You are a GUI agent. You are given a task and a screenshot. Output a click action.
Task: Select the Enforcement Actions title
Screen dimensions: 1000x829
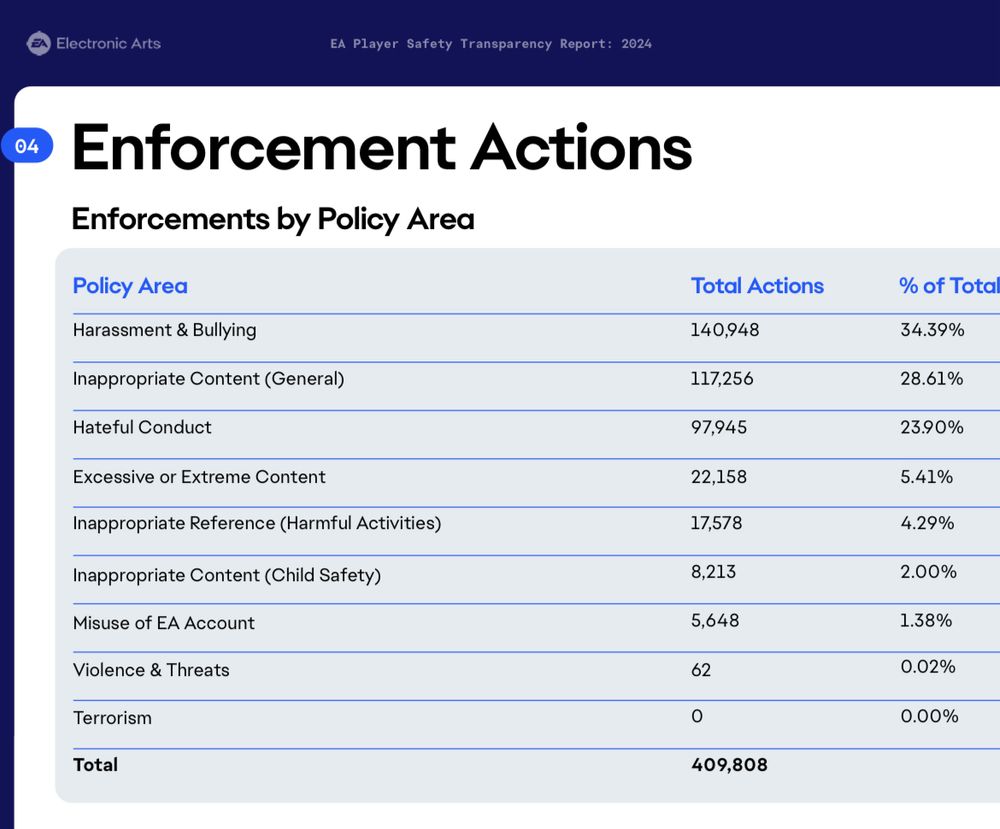point(382,148)
